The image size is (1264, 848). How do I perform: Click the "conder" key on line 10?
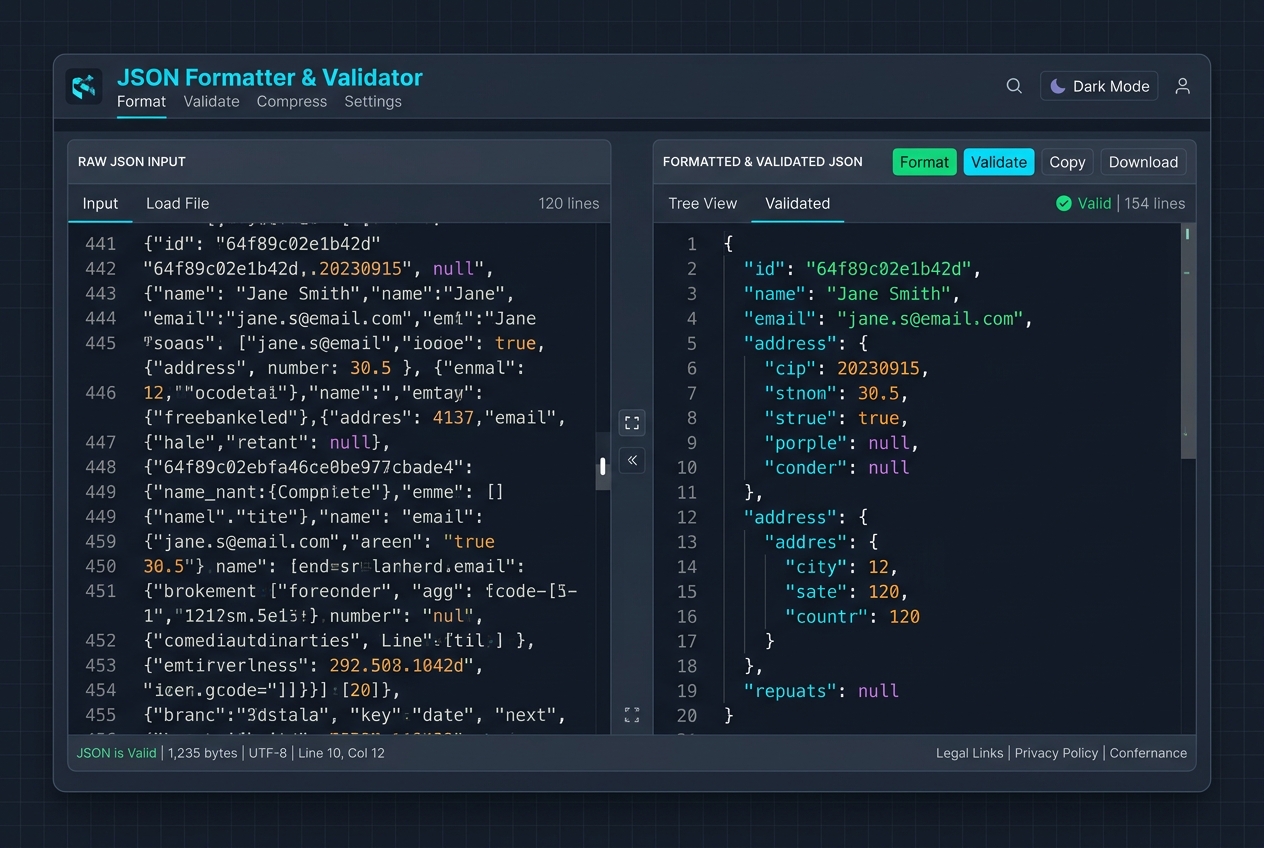[807, 467]
